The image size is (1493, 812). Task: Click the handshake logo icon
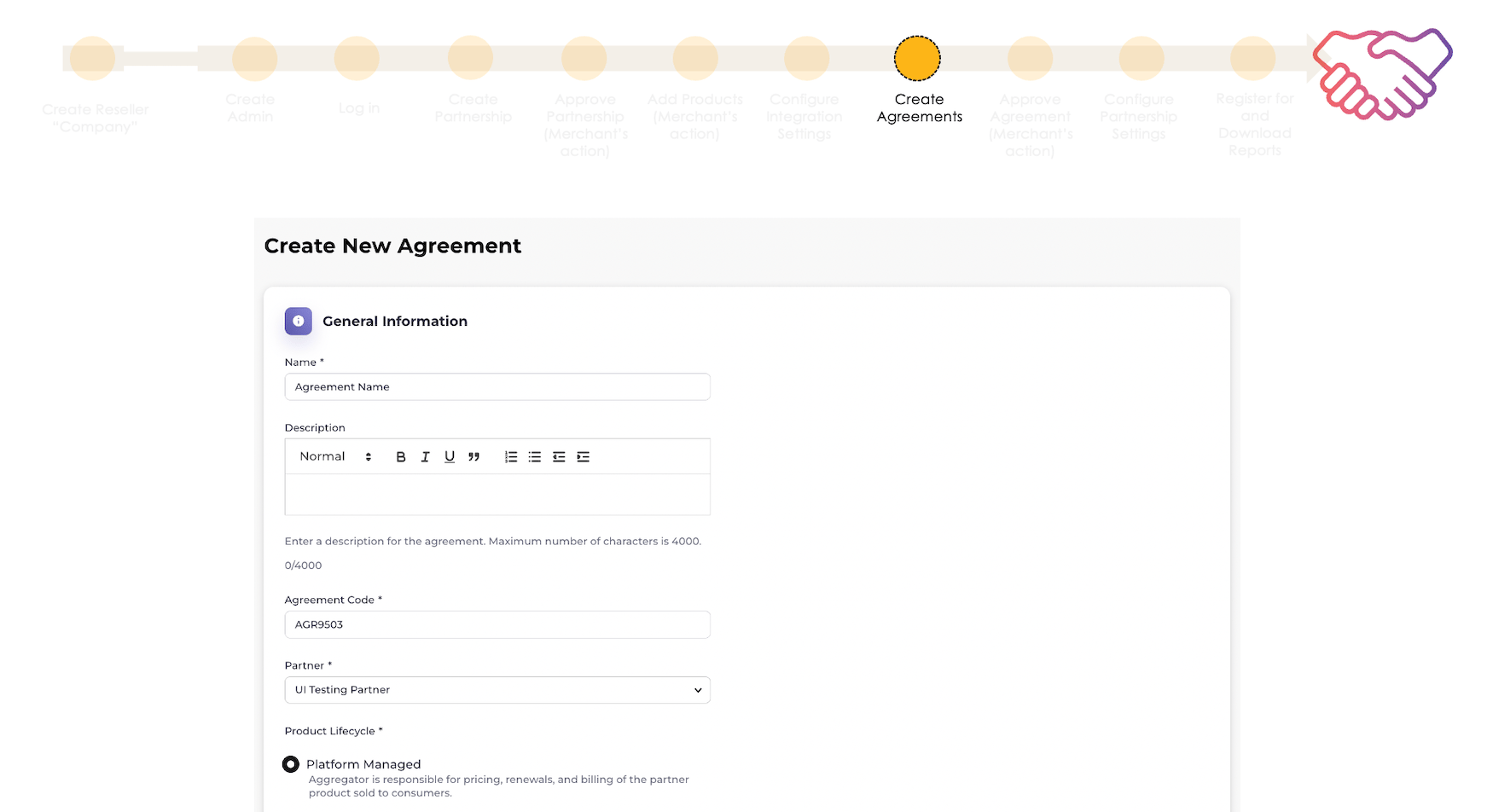[1383, 74]
